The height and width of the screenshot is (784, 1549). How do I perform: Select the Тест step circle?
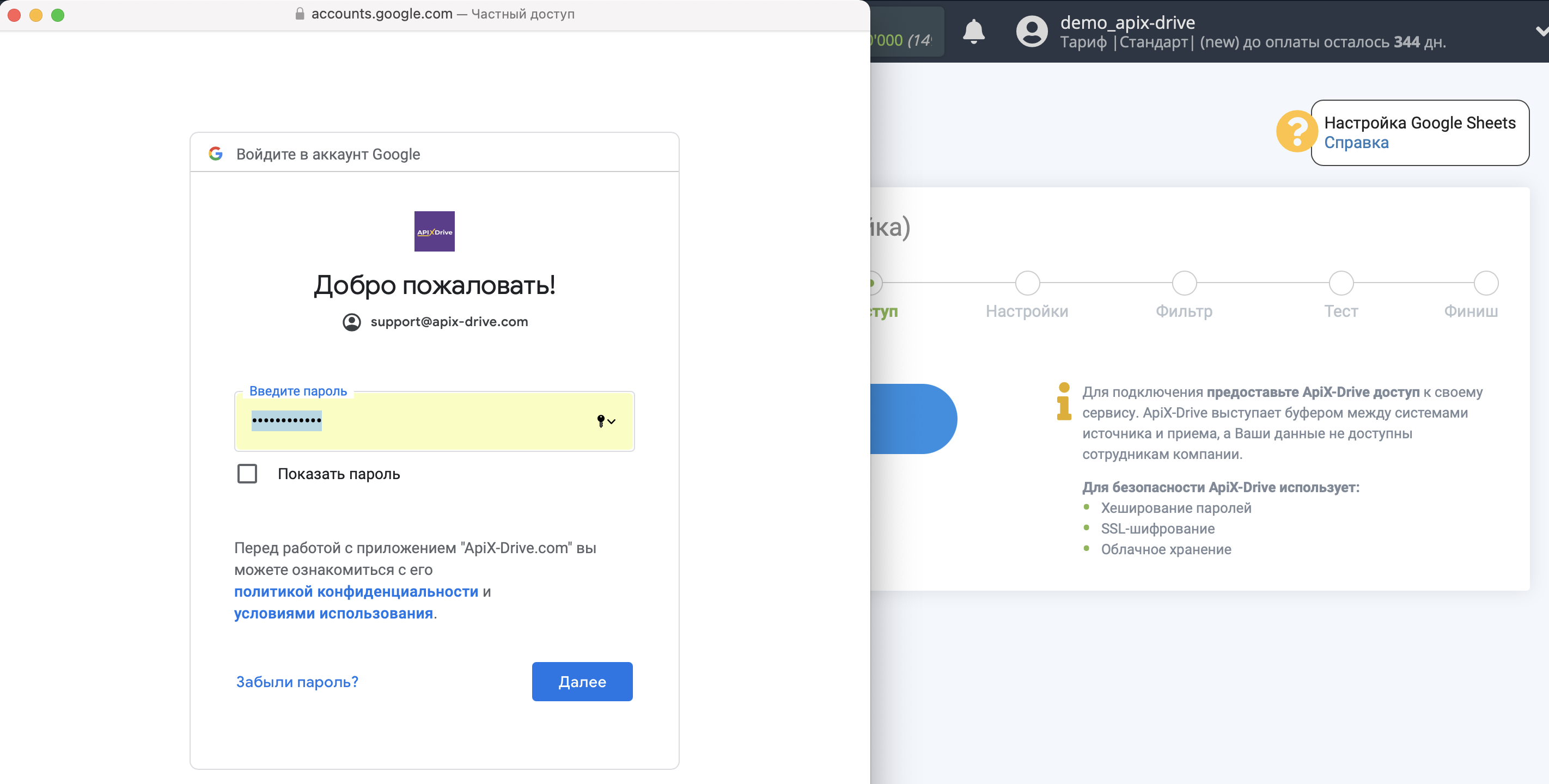[x=1341, y=283]
